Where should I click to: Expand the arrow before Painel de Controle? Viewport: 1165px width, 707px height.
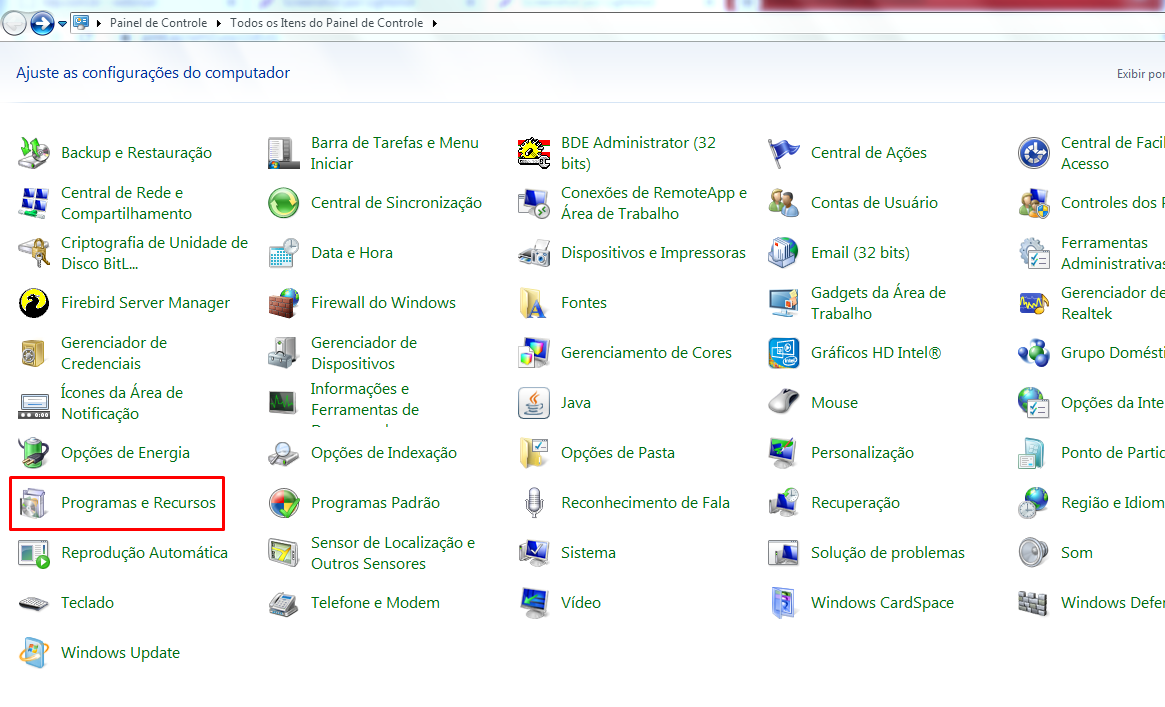point(99,23)
